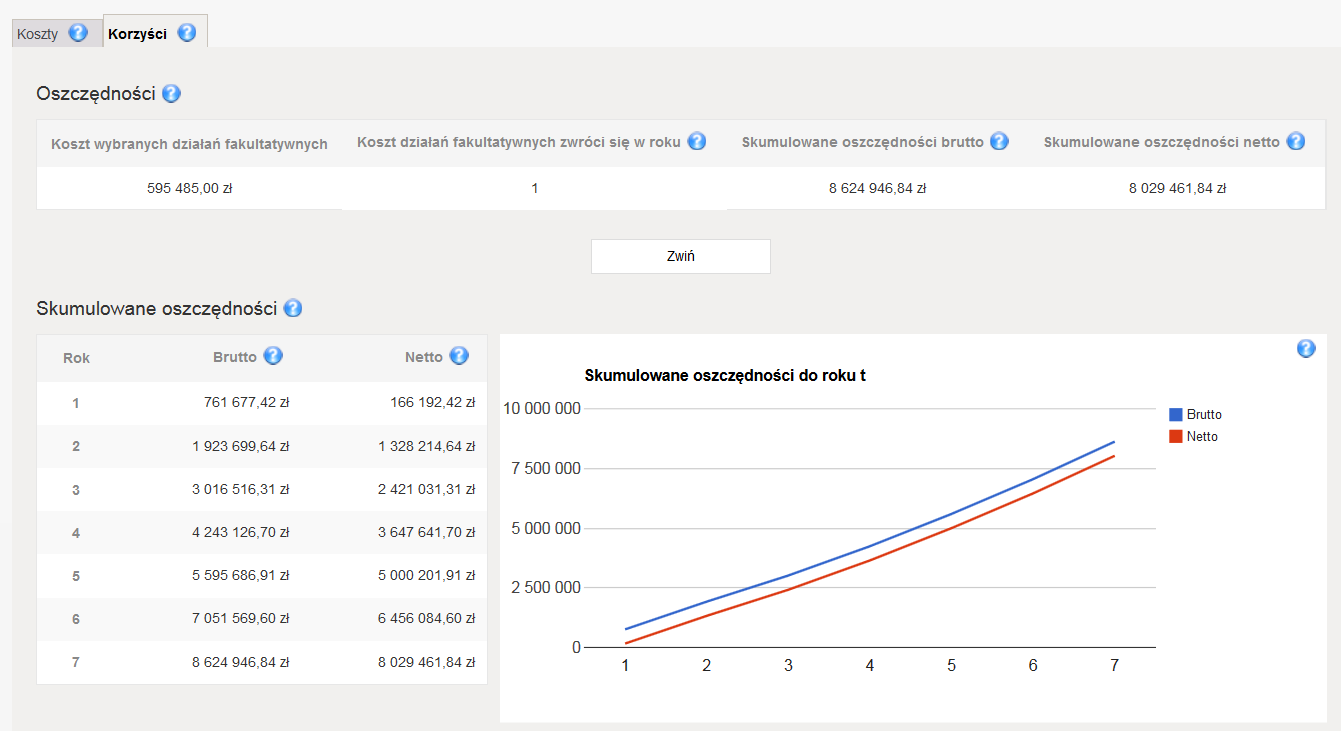Image resolution: width=1341 pixels, height=731 pixels.
Task: Click help icon beside Oszczędności heading
Action: pyautogui.click(x=171, y=94)
